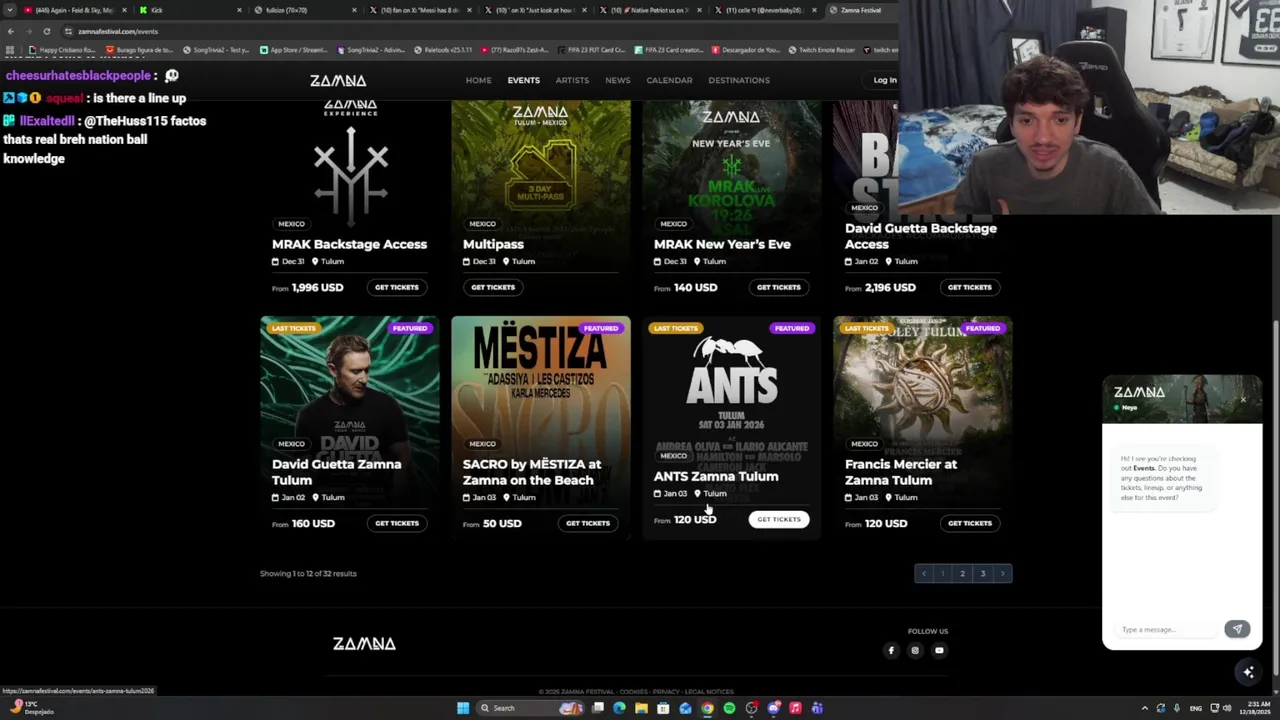
Task: Select the EVENTS nav item
Action: pos(523,80)
